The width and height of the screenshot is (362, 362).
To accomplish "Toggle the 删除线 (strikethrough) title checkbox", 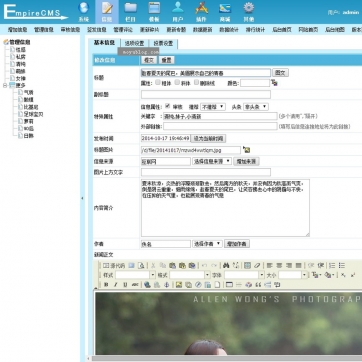I will (196, 82).
